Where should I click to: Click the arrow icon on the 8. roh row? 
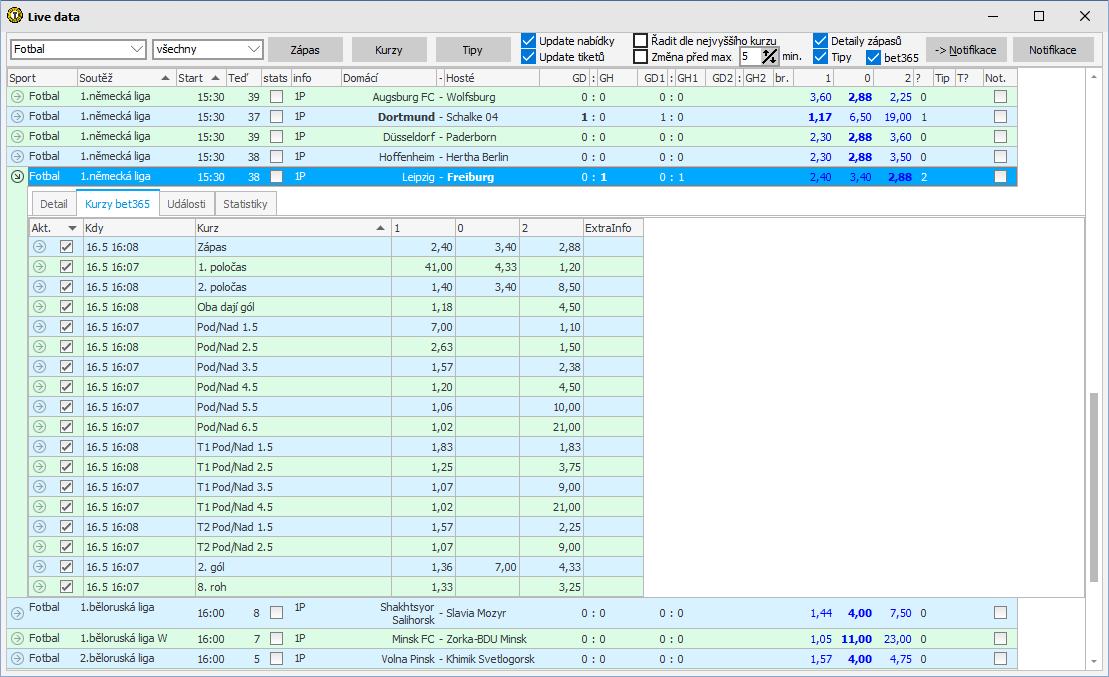39,587
